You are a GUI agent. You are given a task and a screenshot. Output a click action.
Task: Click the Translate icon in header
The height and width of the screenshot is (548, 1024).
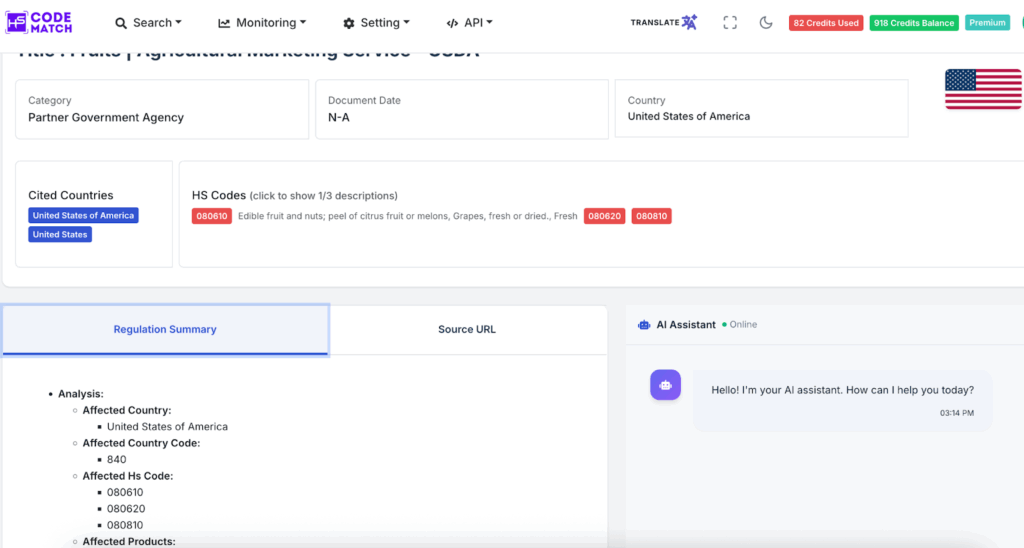click(689, 22)
